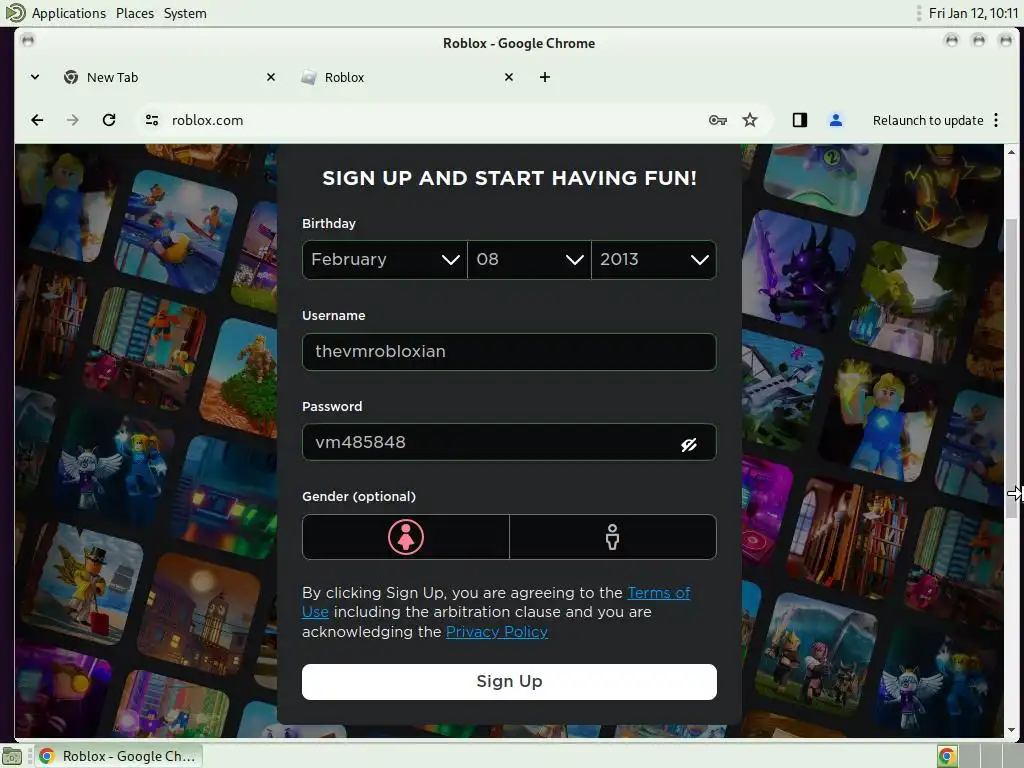The width and height of the screenshot is (1024, 768).
Task: Open the saved password key icon
Action: pyautogui.click(x=718, y=120)
